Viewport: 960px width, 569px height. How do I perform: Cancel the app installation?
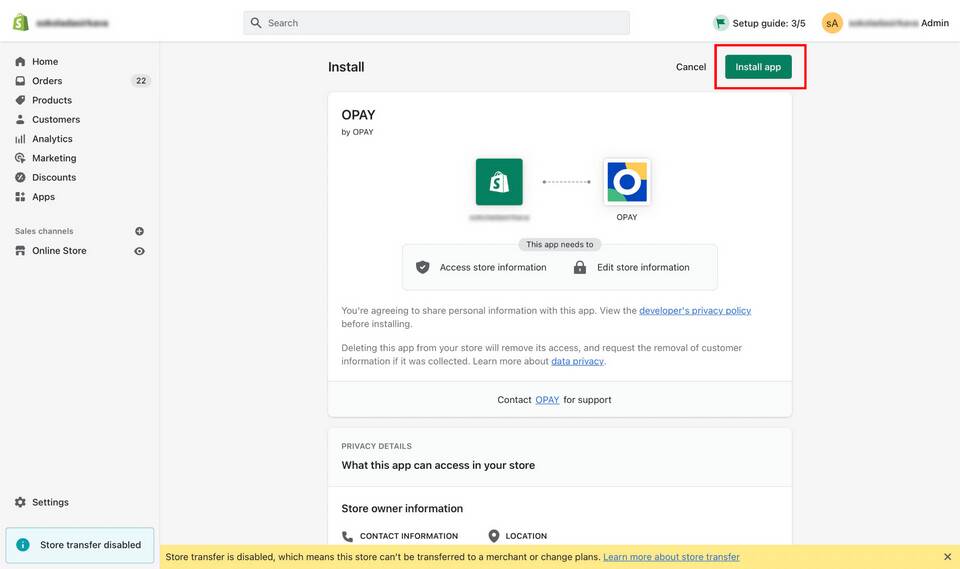(x=691, y=67)
